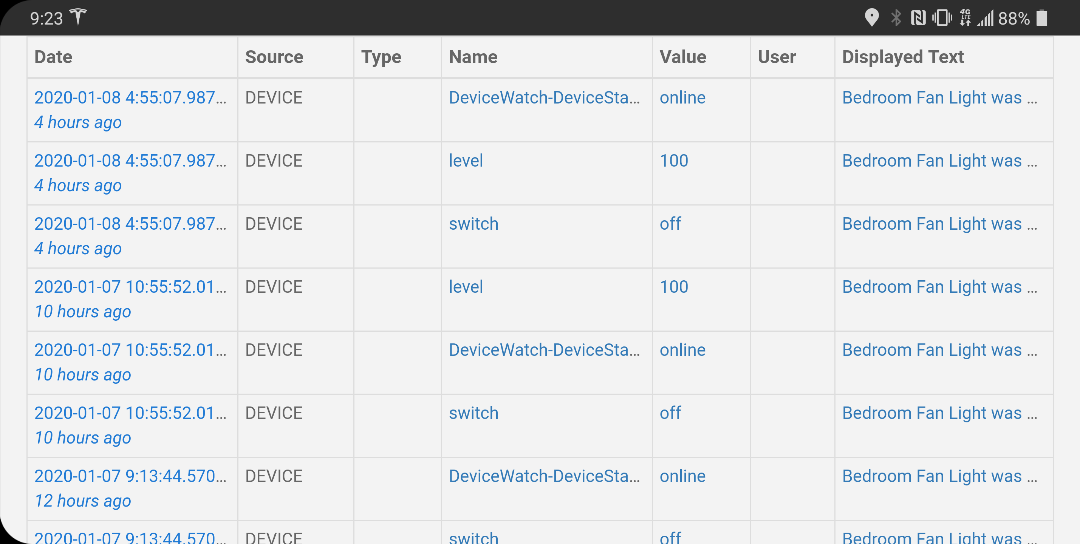
Task: Click online value in 4-hours-ago row
Action: click(683, 98)
